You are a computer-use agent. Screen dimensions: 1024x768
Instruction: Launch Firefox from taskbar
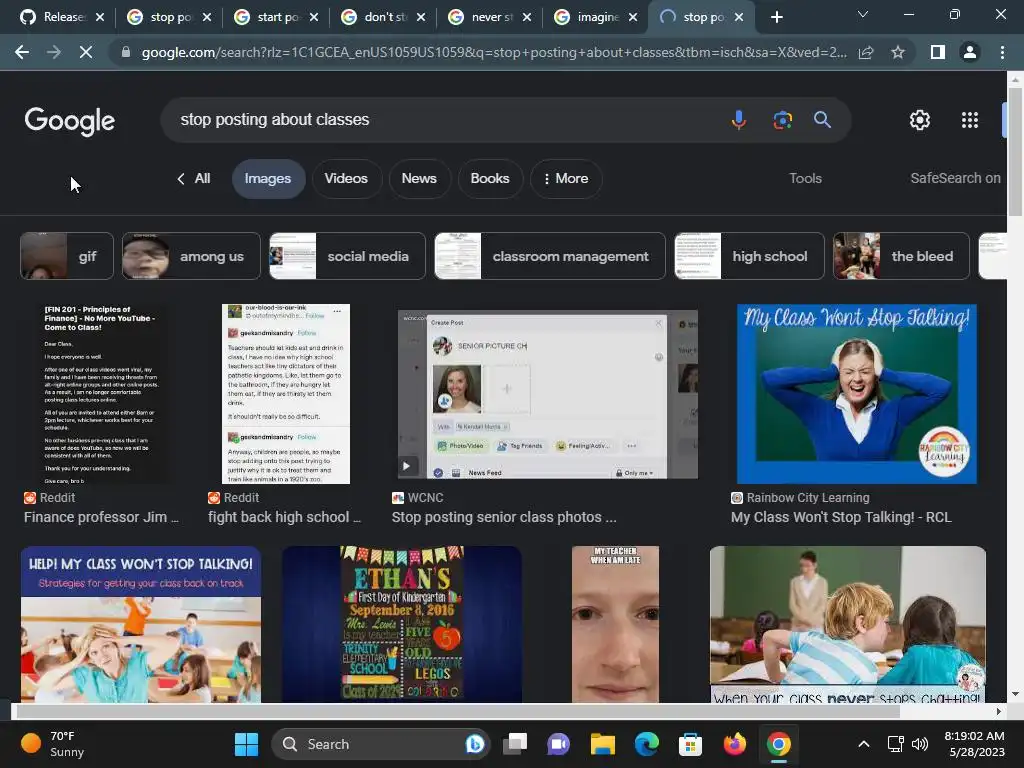[x=735, y=744]
